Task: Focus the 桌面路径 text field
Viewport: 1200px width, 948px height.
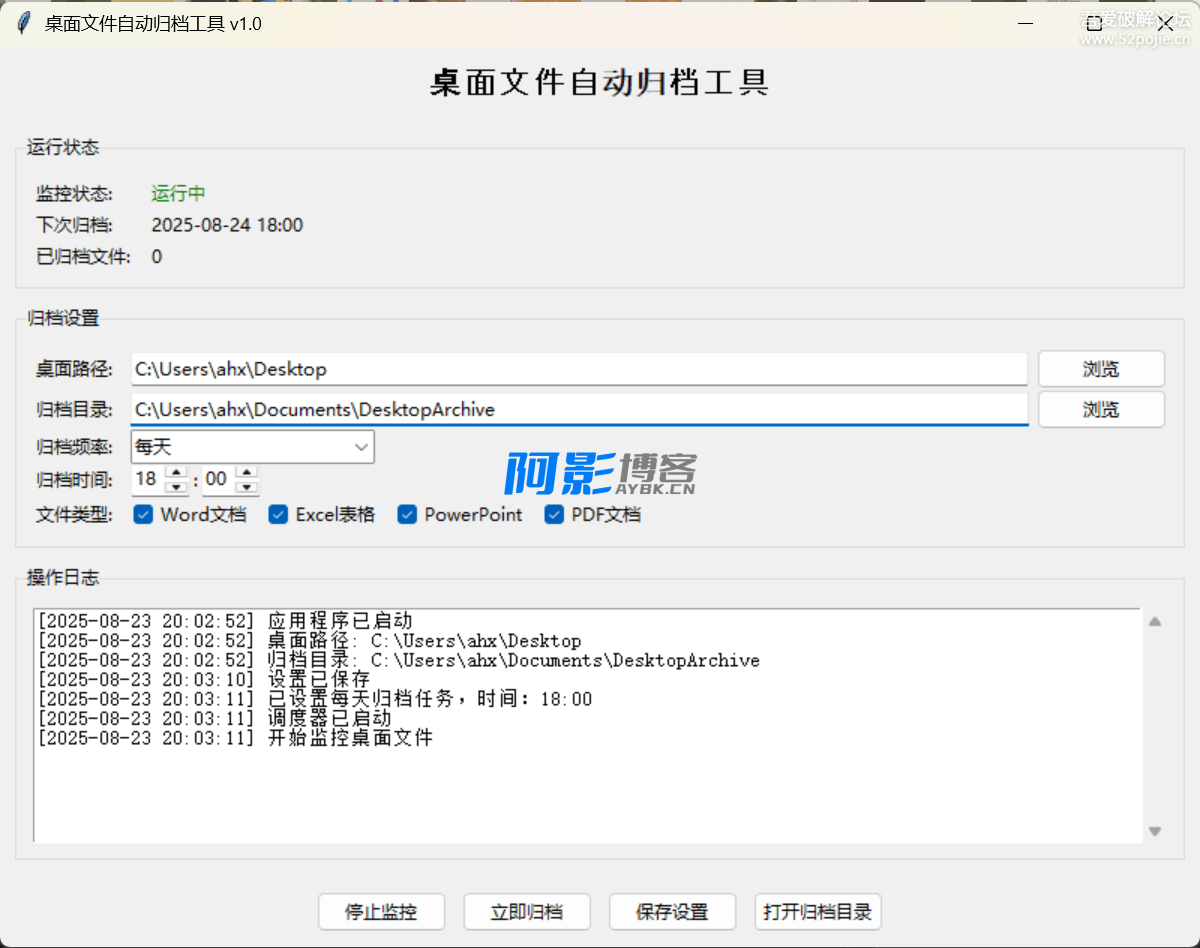Action: 578,369
